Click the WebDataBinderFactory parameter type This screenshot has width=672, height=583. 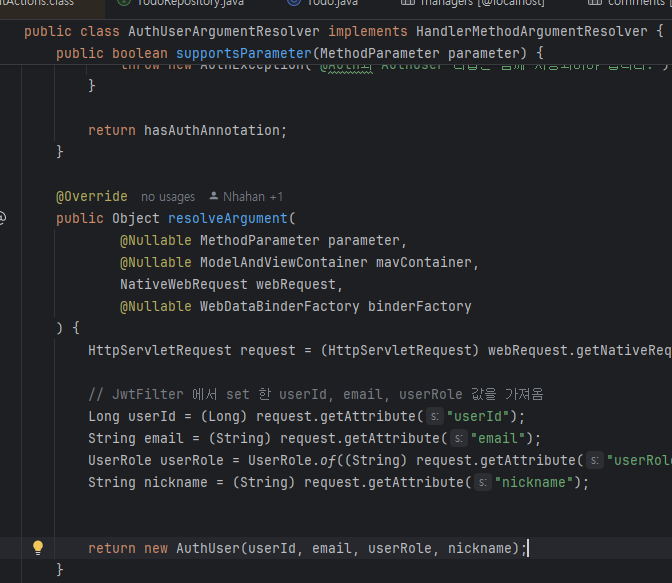pyautogui.click(x=279, y=307)
